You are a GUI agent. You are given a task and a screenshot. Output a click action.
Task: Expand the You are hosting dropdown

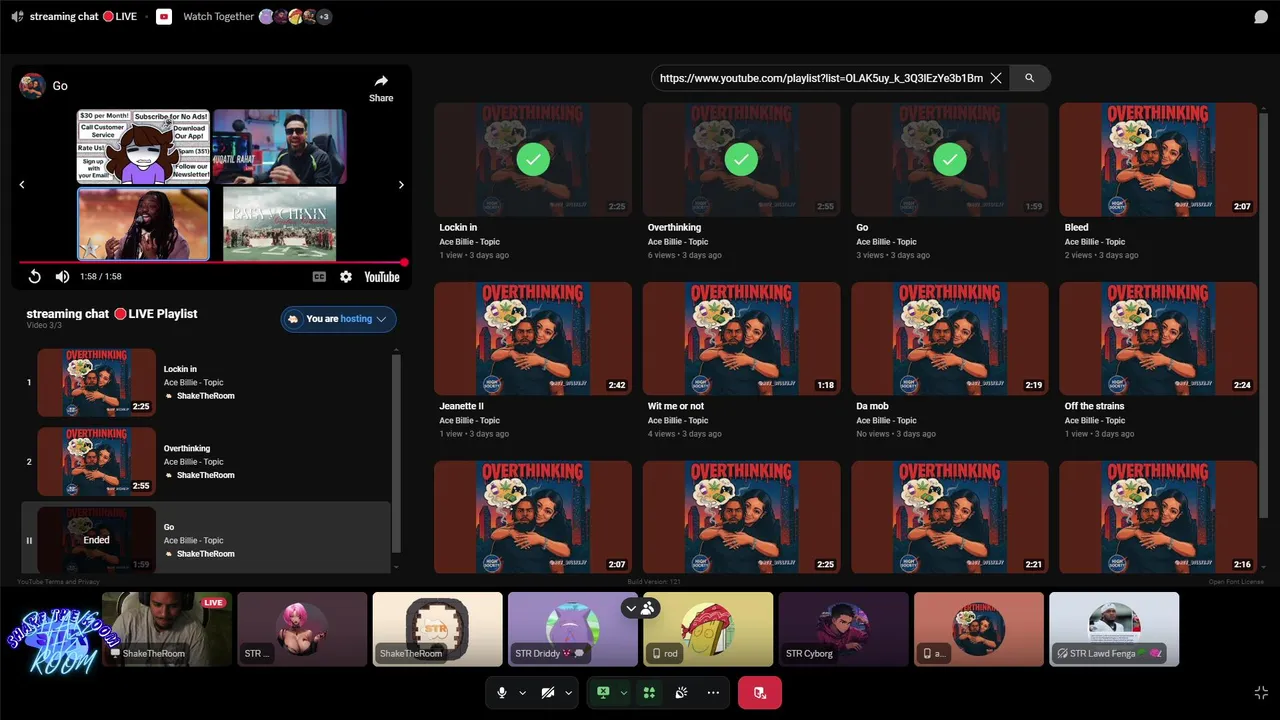point(339,319)
